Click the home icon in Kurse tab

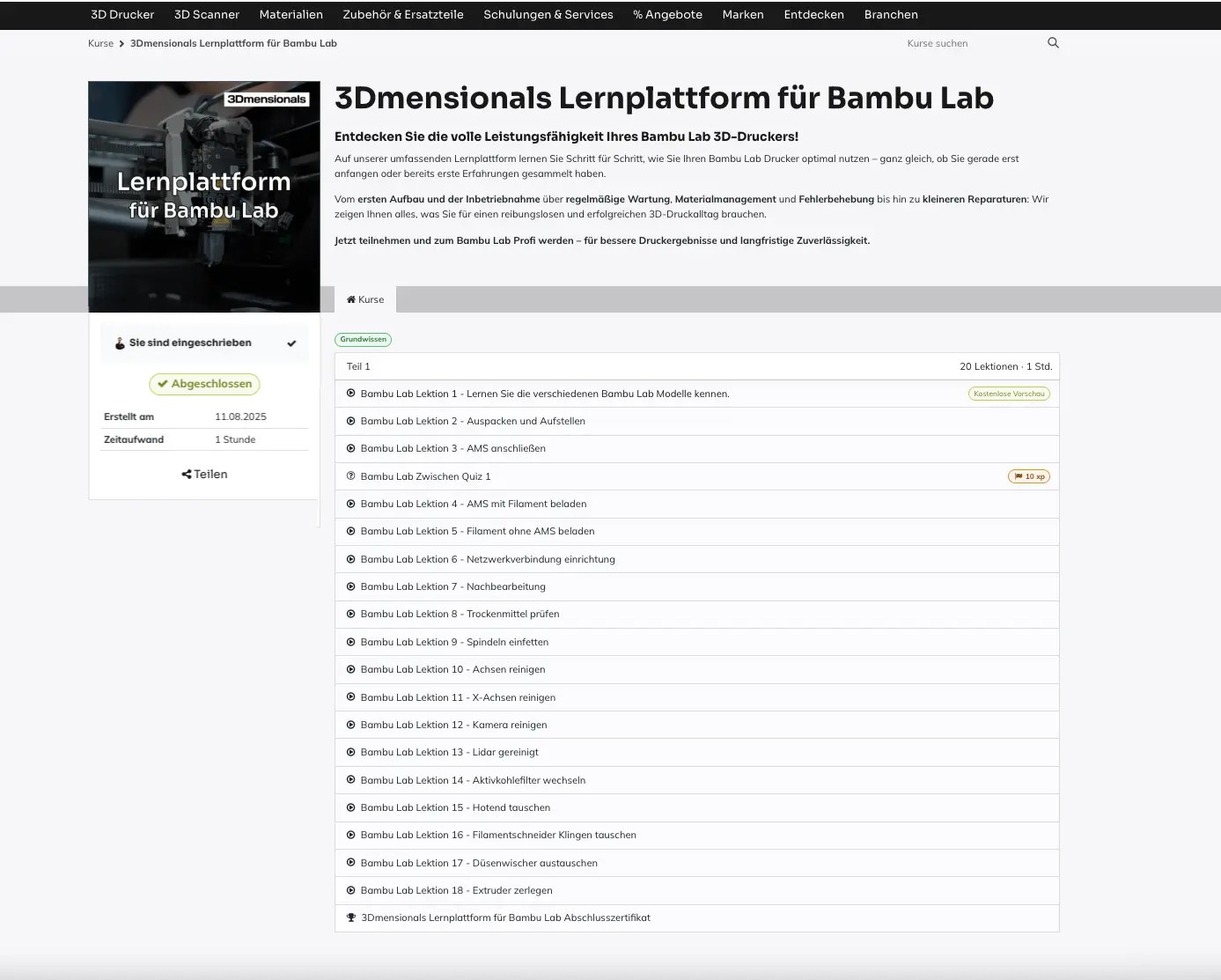coord(351,299)
